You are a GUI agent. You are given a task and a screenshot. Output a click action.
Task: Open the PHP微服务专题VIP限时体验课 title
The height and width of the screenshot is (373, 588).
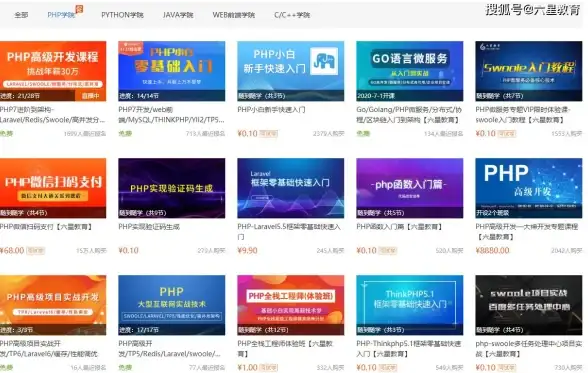pos(523,115)
